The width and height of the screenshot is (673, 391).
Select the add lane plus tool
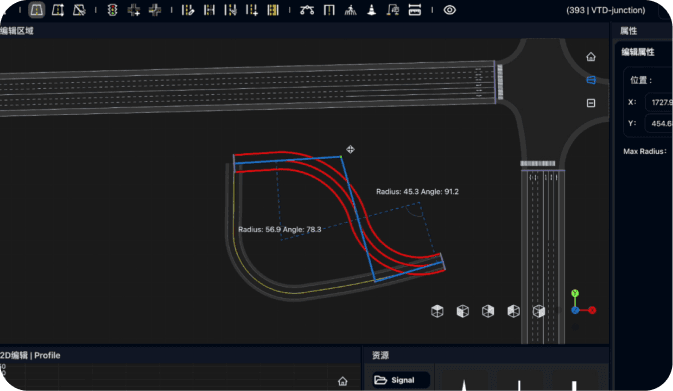click(x=252, y=10)
